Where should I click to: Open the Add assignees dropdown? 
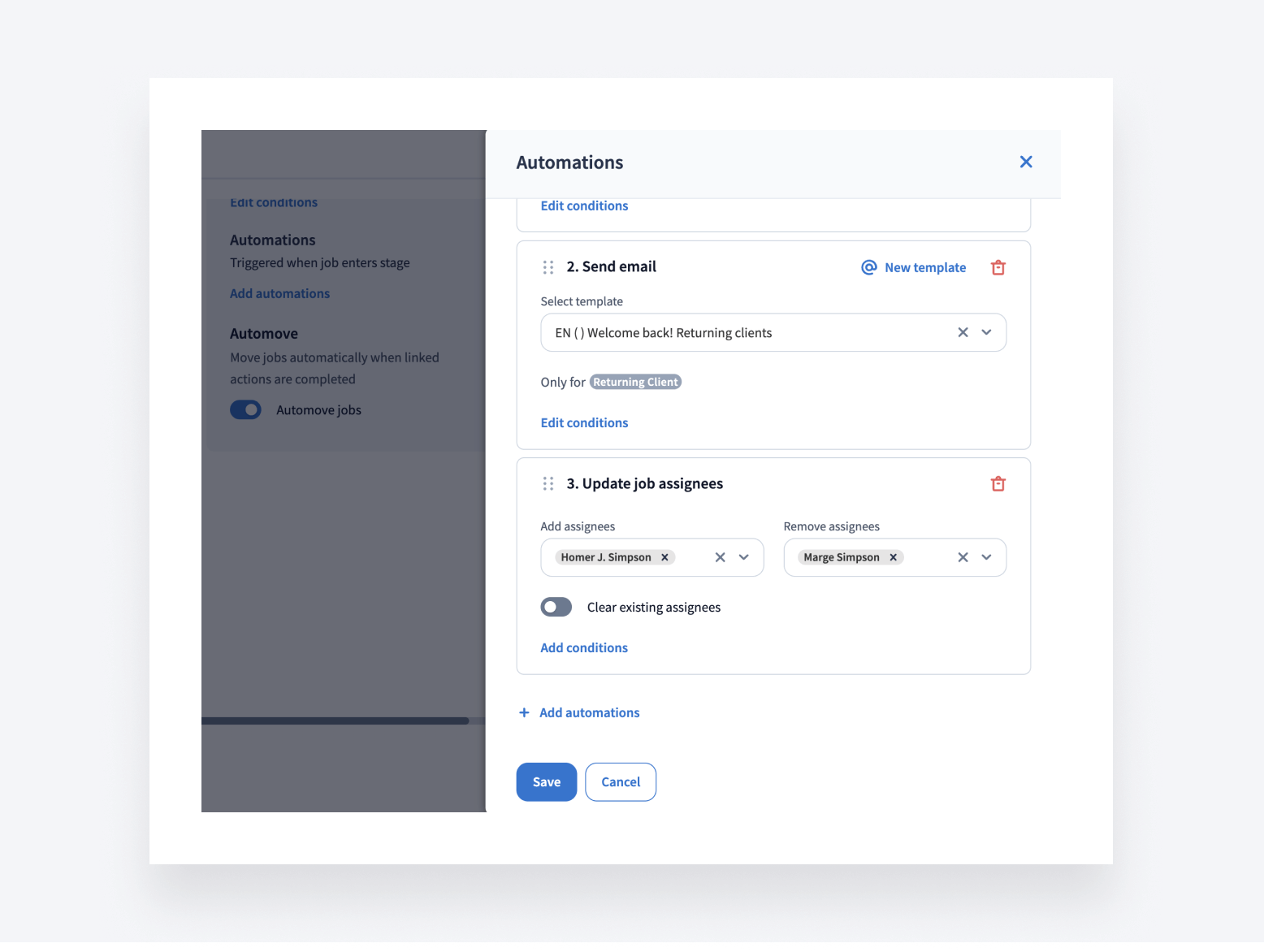(x=743, y=557)
